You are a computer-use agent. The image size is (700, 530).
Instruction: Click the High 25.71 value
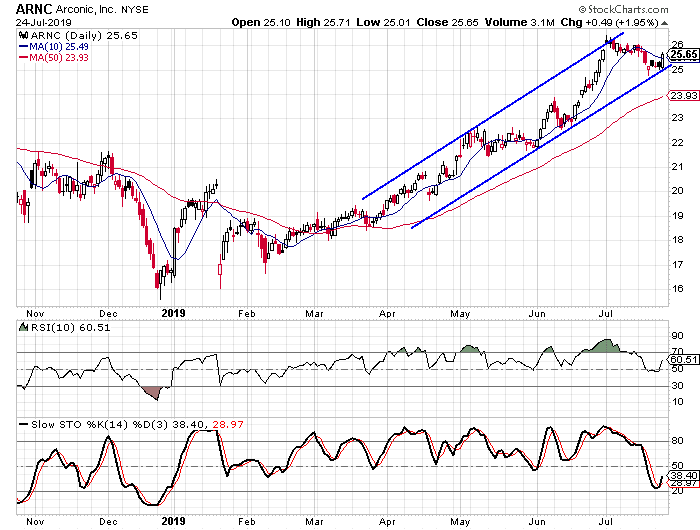point(323,22)
